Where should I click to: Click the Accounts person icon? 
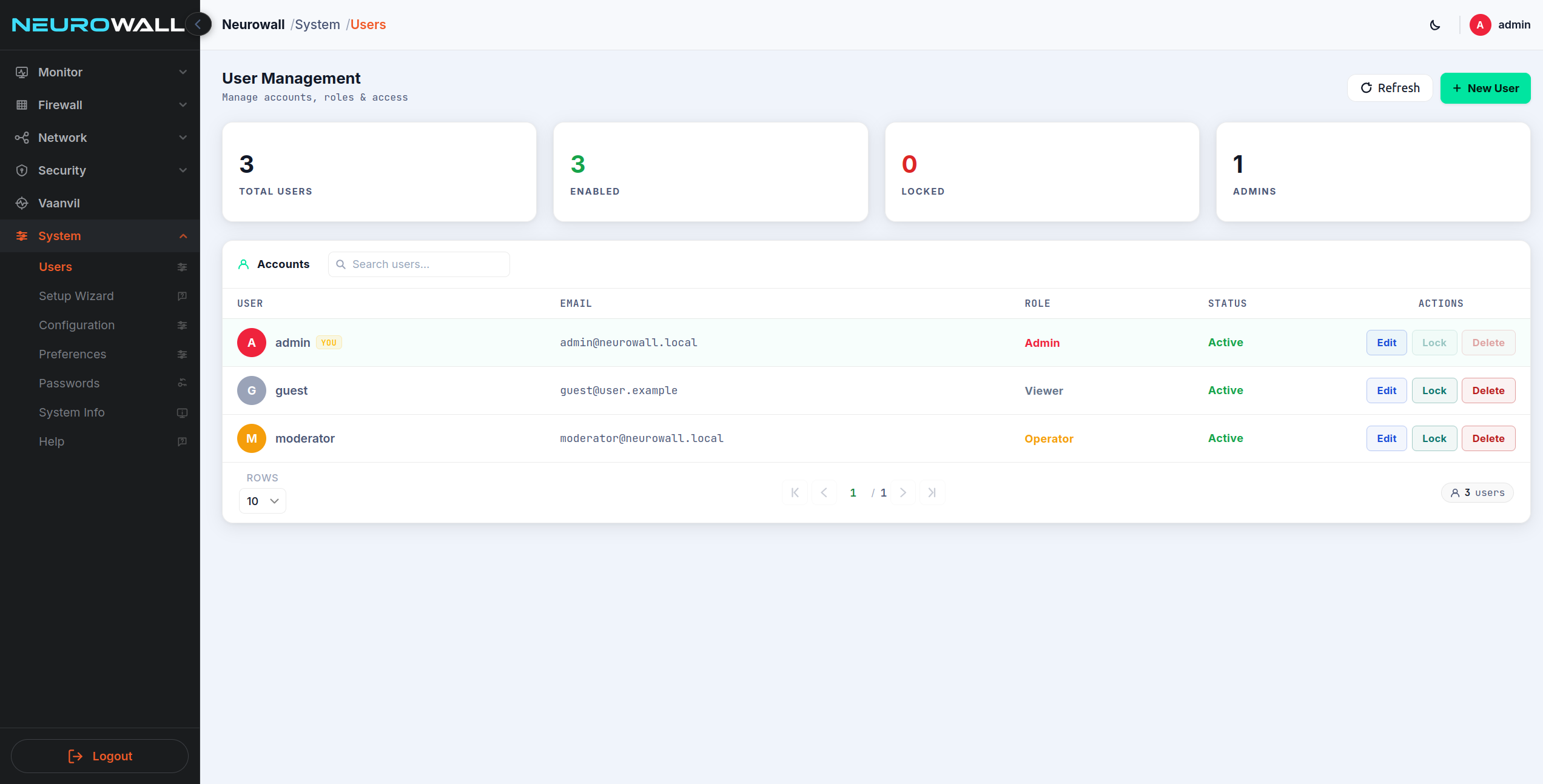[243, 264]
